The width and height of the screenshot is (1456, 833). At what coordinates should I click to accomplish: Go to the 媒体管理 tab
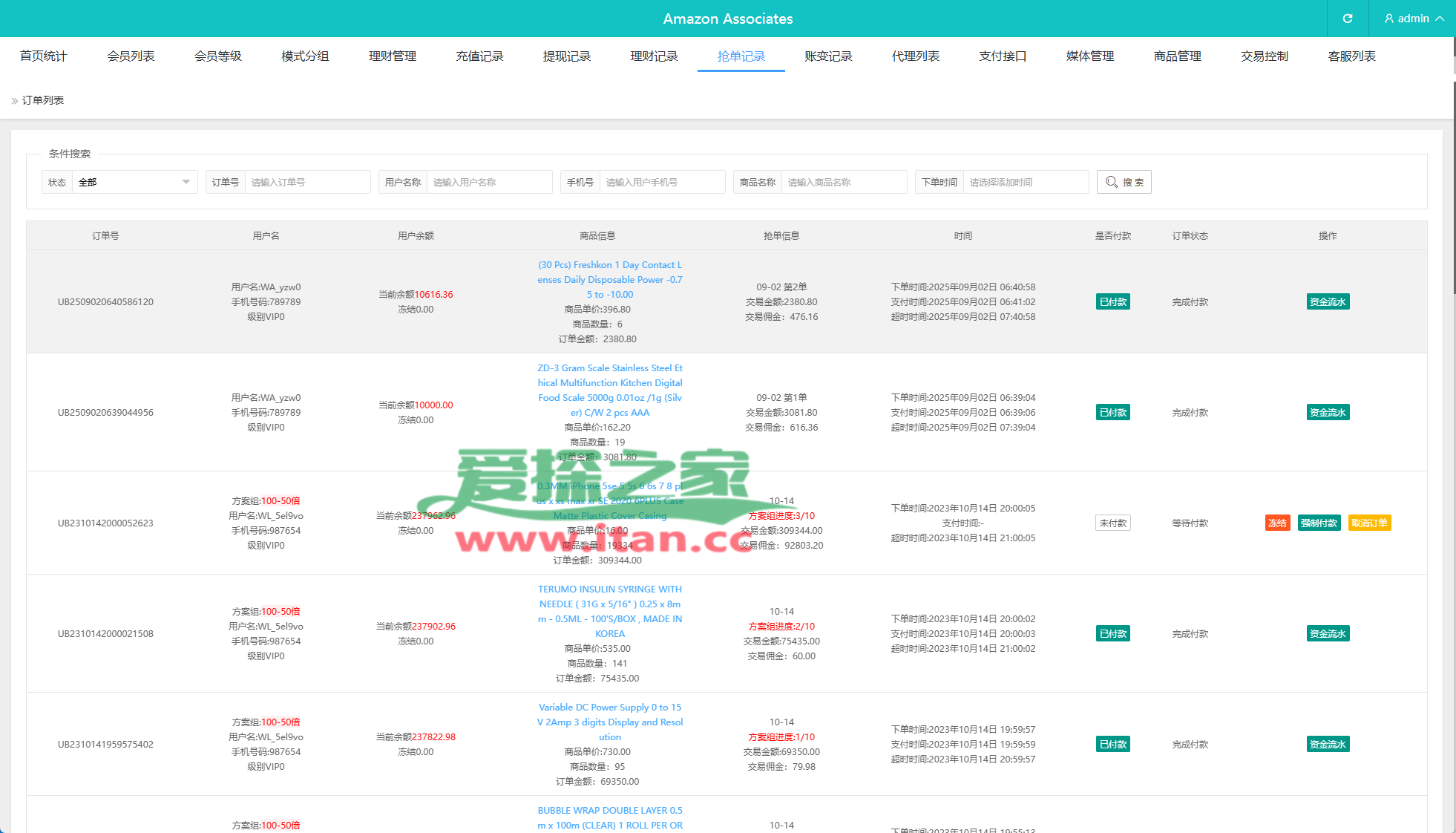1090,56
